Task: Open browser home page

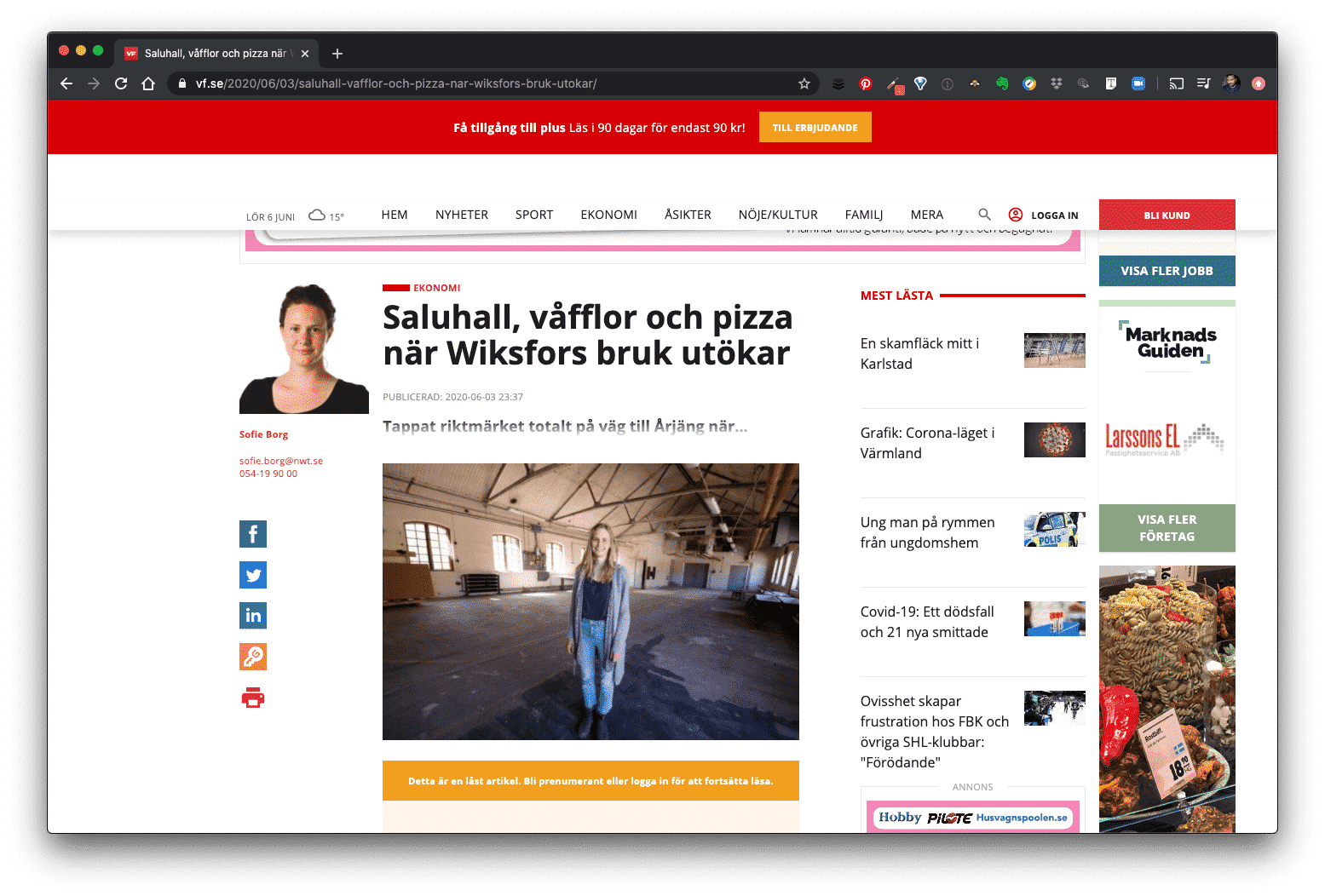Action: tap(148, 83)
